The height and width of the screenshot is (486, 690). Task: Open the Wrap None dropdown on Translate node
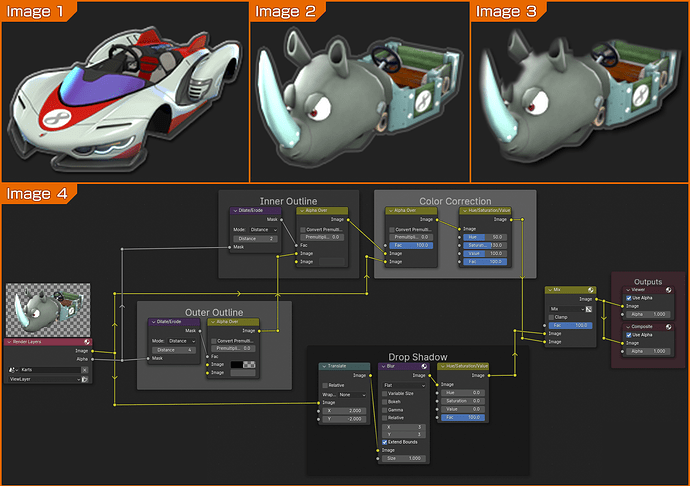coord(352,395)
